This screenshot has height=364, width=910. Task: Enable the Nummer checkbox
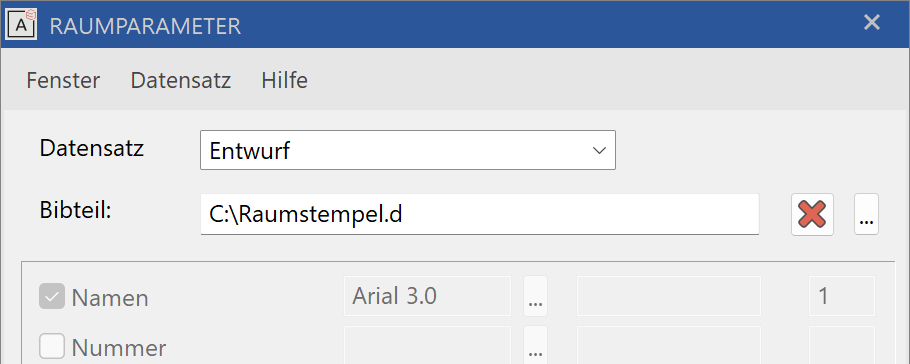point(52,347)
